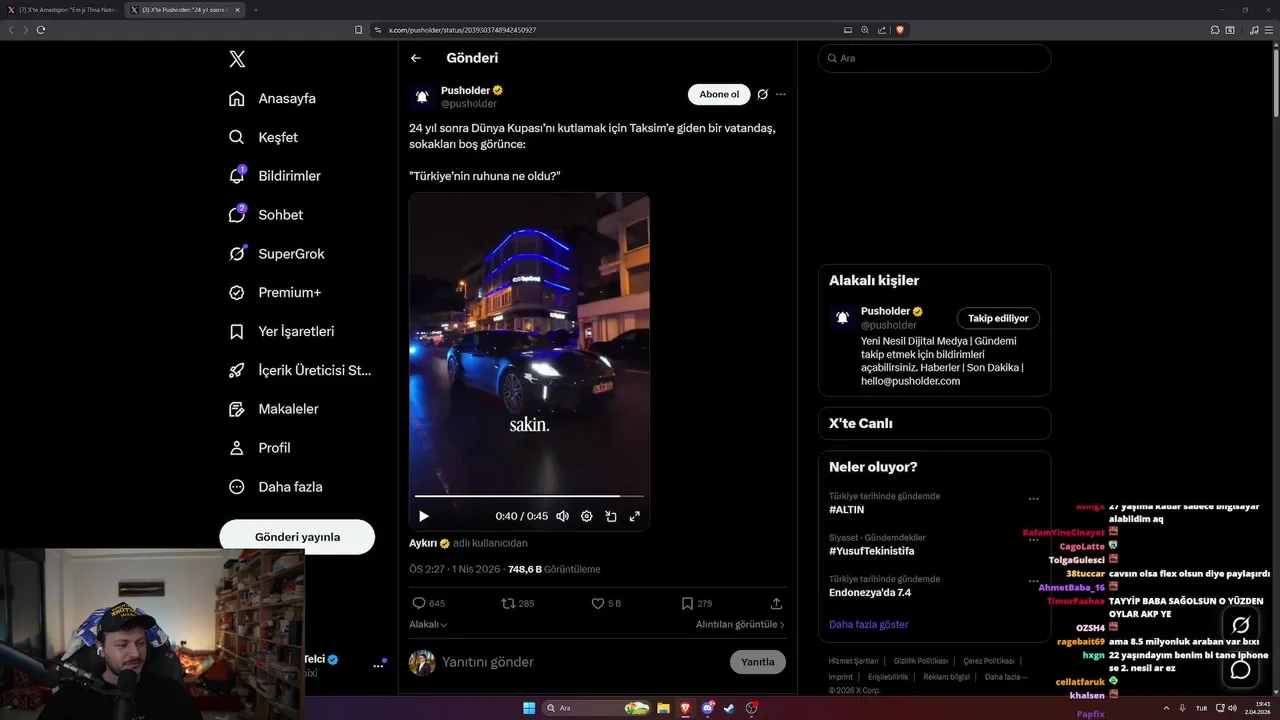The image size is (1280, 720).
Task: Like the post with heart icon
Action: click(x=598, y=603)
